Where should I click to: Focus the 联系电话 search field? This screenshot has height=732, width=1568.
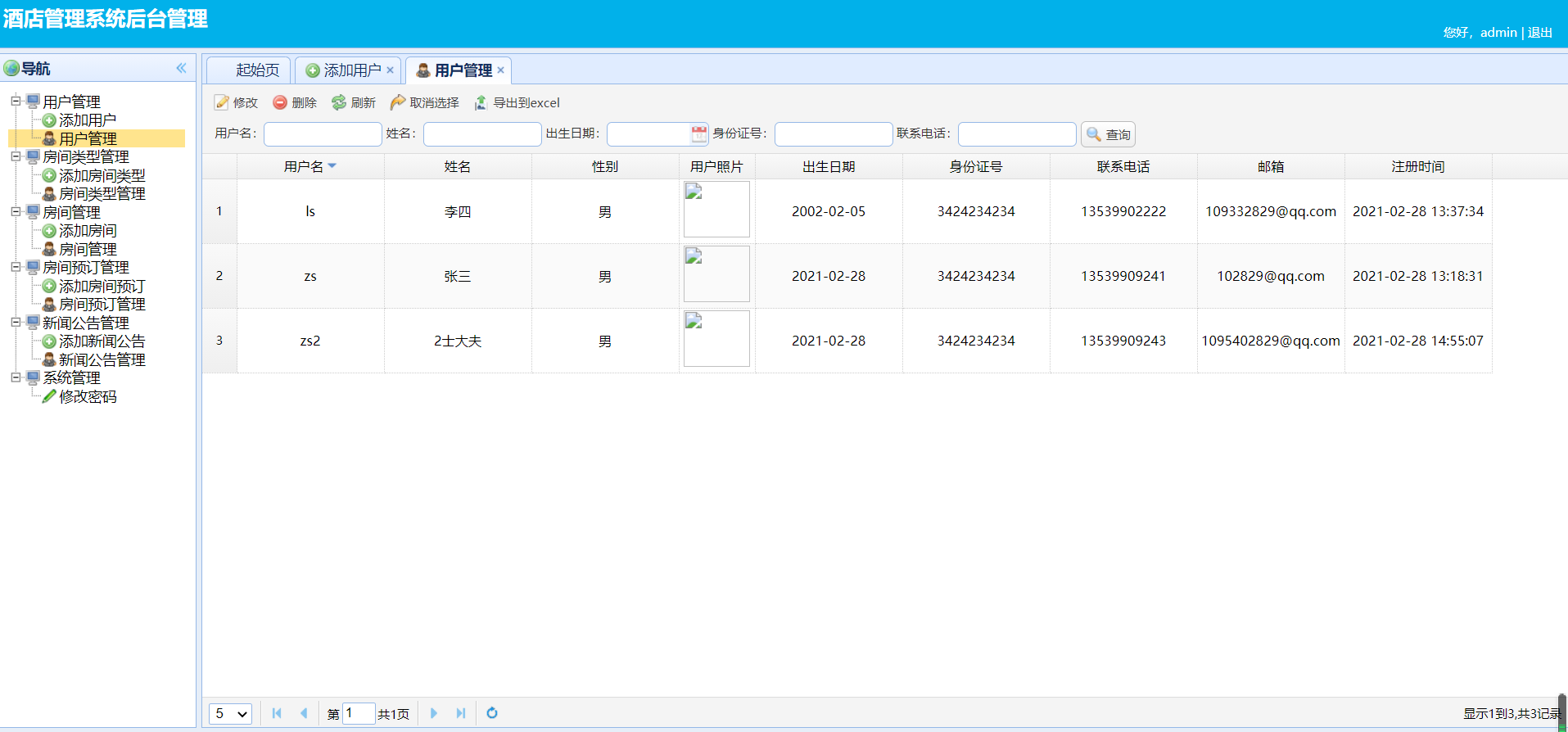tap(1017, 133)
